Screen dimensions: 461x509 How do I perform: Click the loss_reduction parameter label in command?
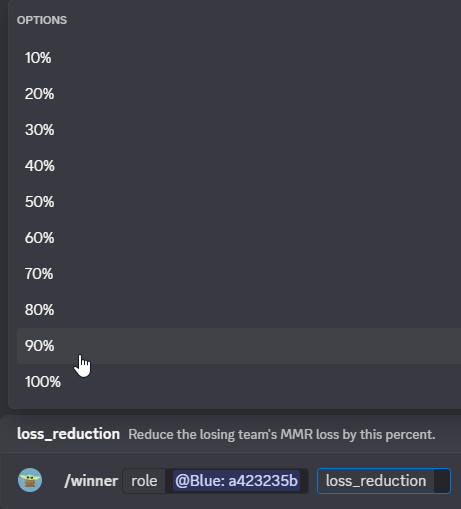tap(376, 481)
